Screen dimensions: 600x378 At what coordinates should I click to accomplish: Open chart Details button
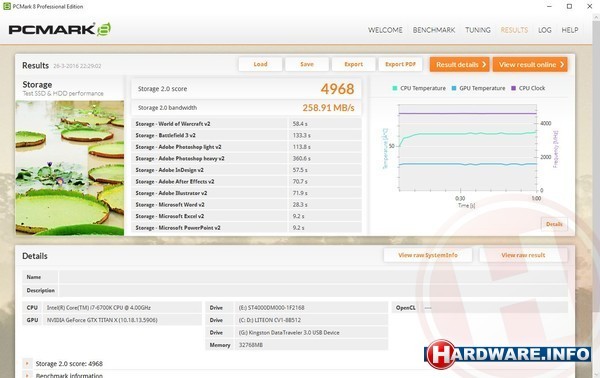click(554, 224)
